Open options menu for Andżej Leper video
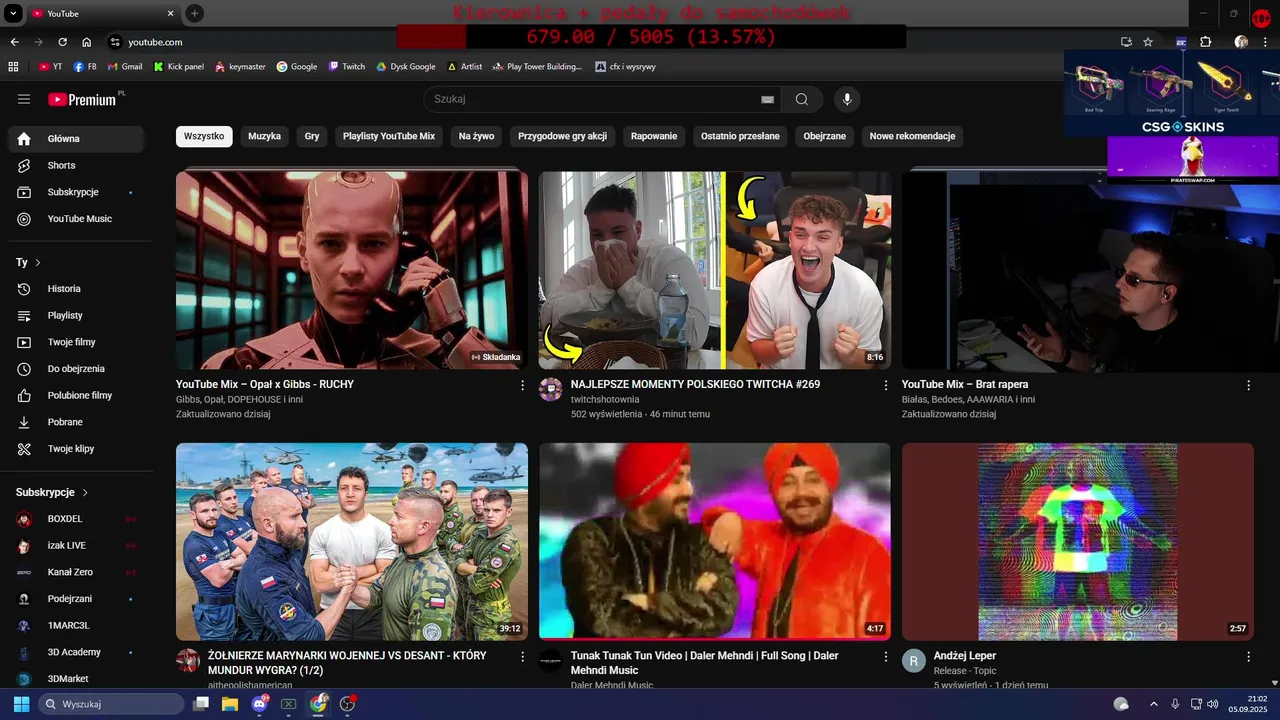Viewport: 1280px width, 720px height. pos(1248,657)
